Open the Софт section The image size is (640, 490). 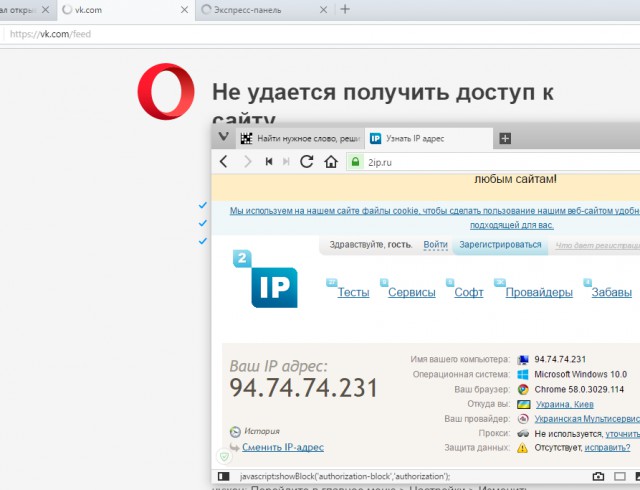click(x=469, y=292)
